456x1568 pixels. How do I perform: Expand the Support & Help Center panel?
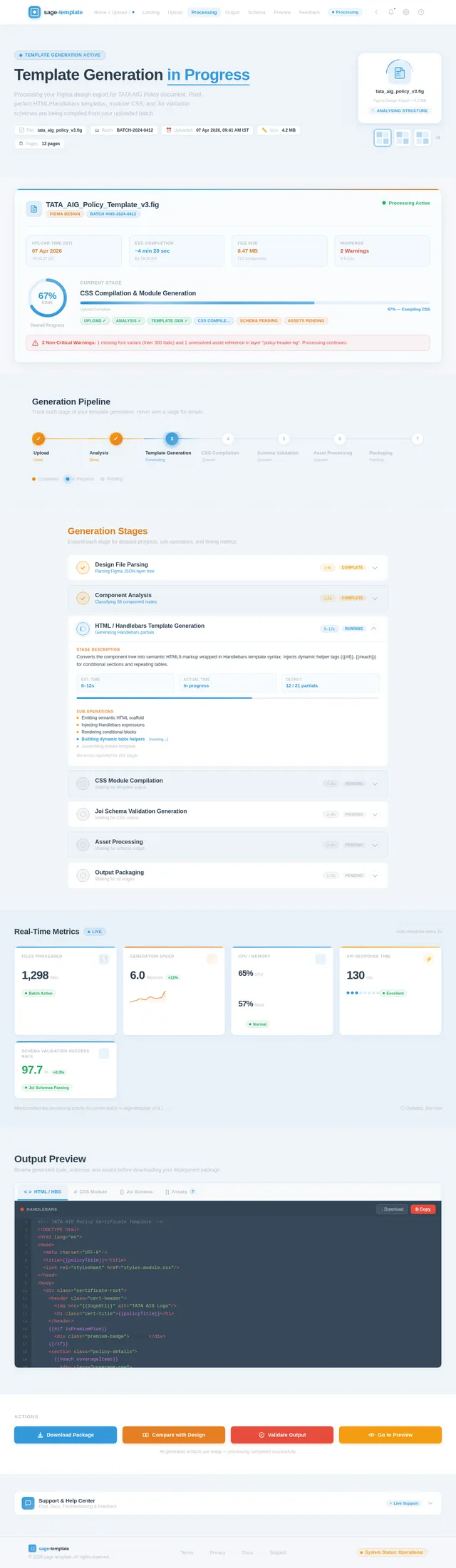coord(430,1503)
